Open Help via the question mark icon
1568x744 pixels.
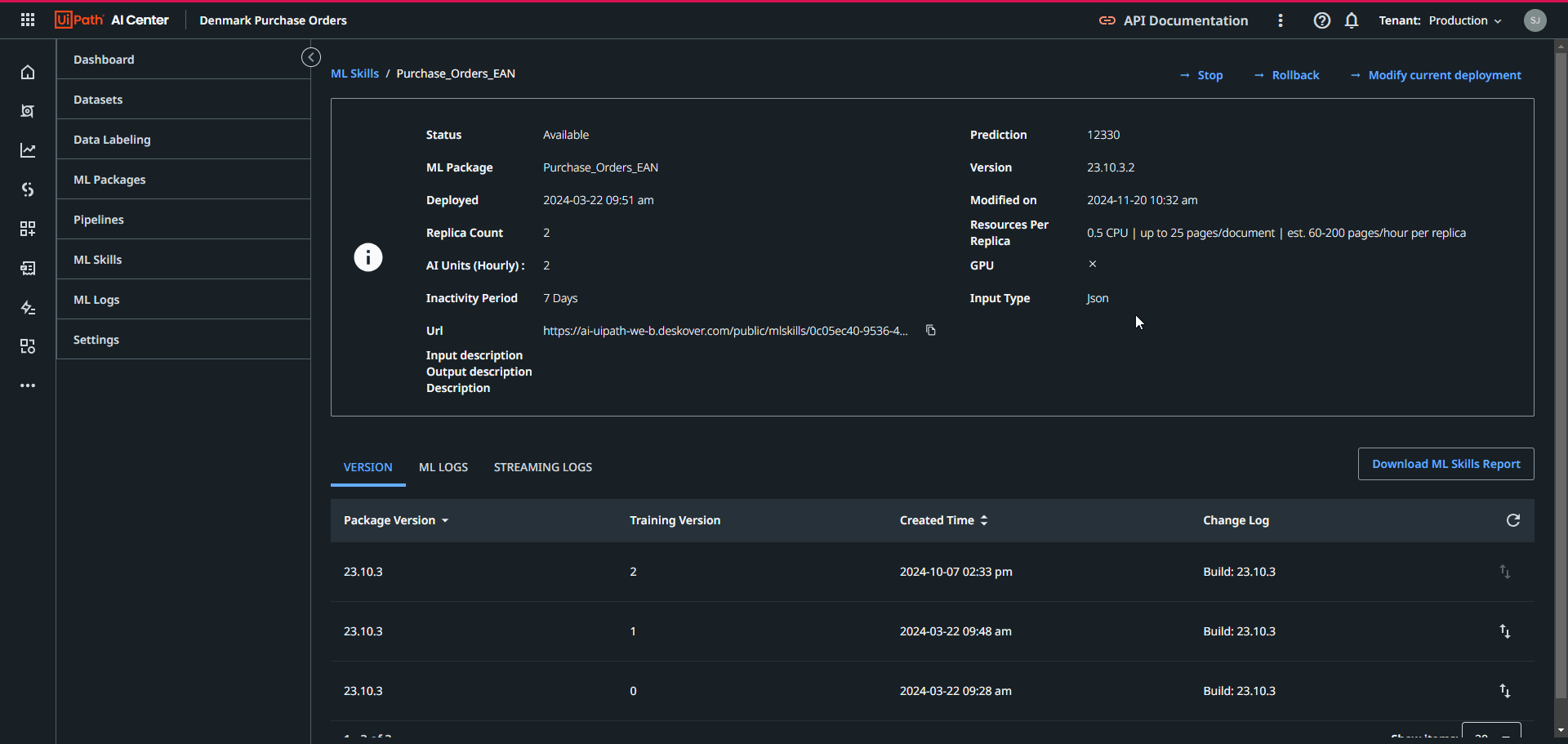pos(1321,20)
